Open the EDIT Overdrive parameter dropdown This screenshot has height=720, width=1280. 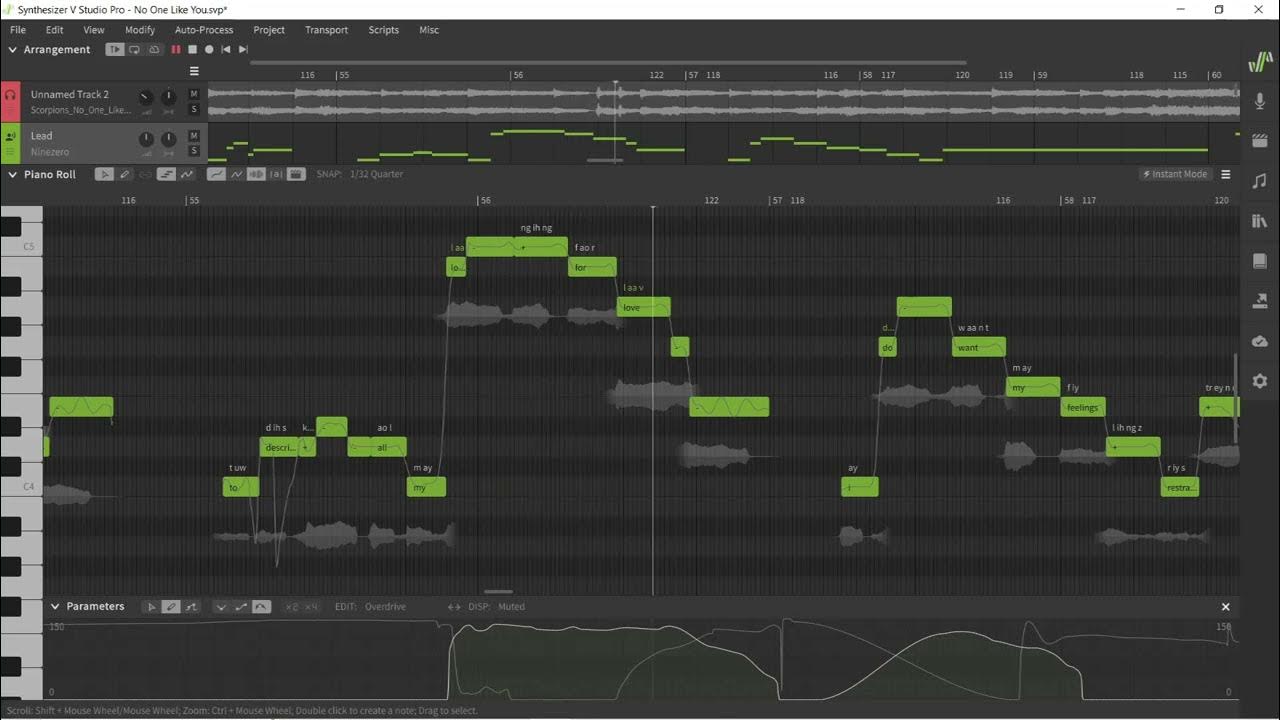[386, 607]
